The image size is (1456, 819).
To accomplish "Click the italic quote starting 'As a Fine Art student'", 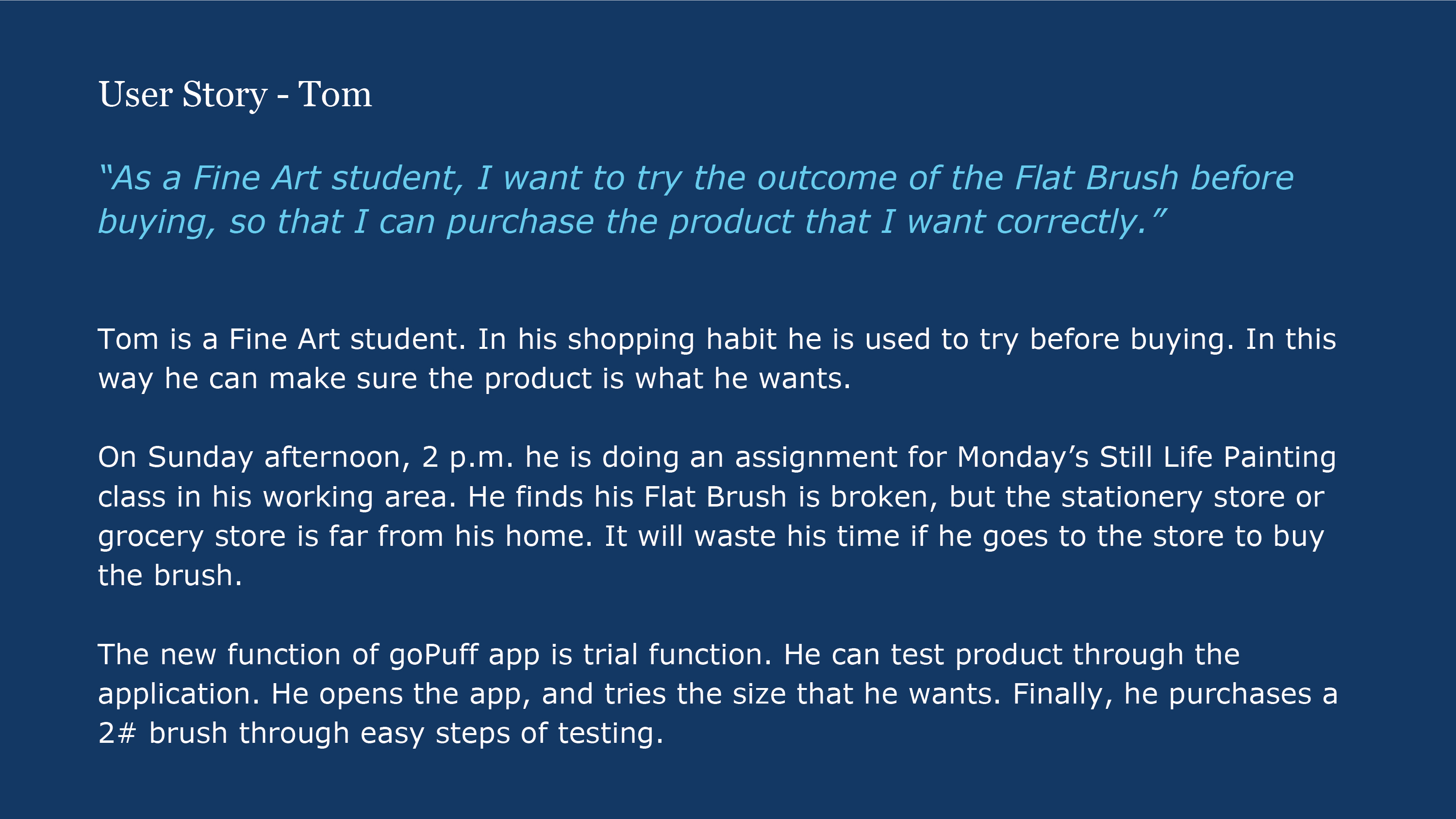I will point(696,199).
